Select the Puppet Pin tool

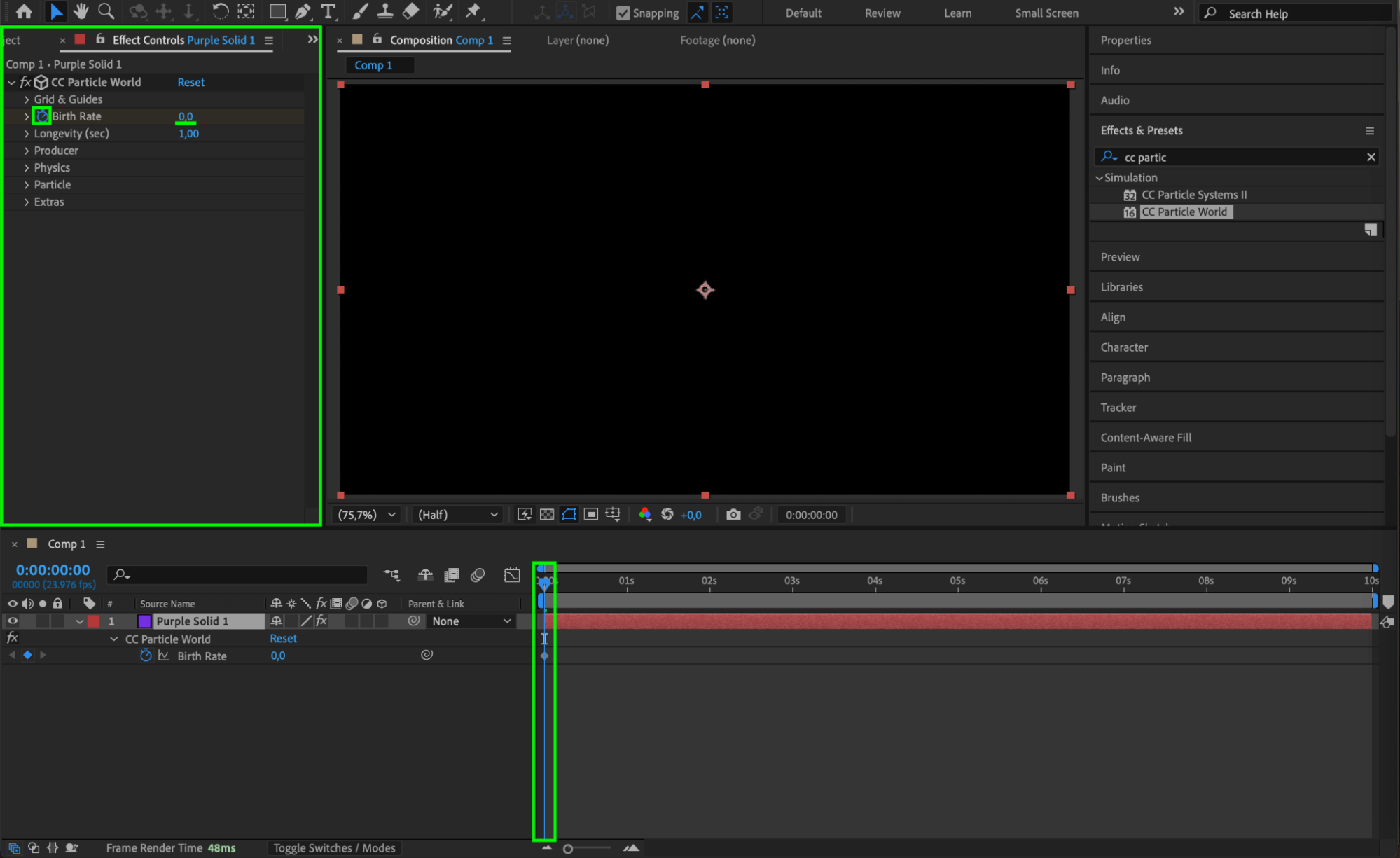(473, 11)
